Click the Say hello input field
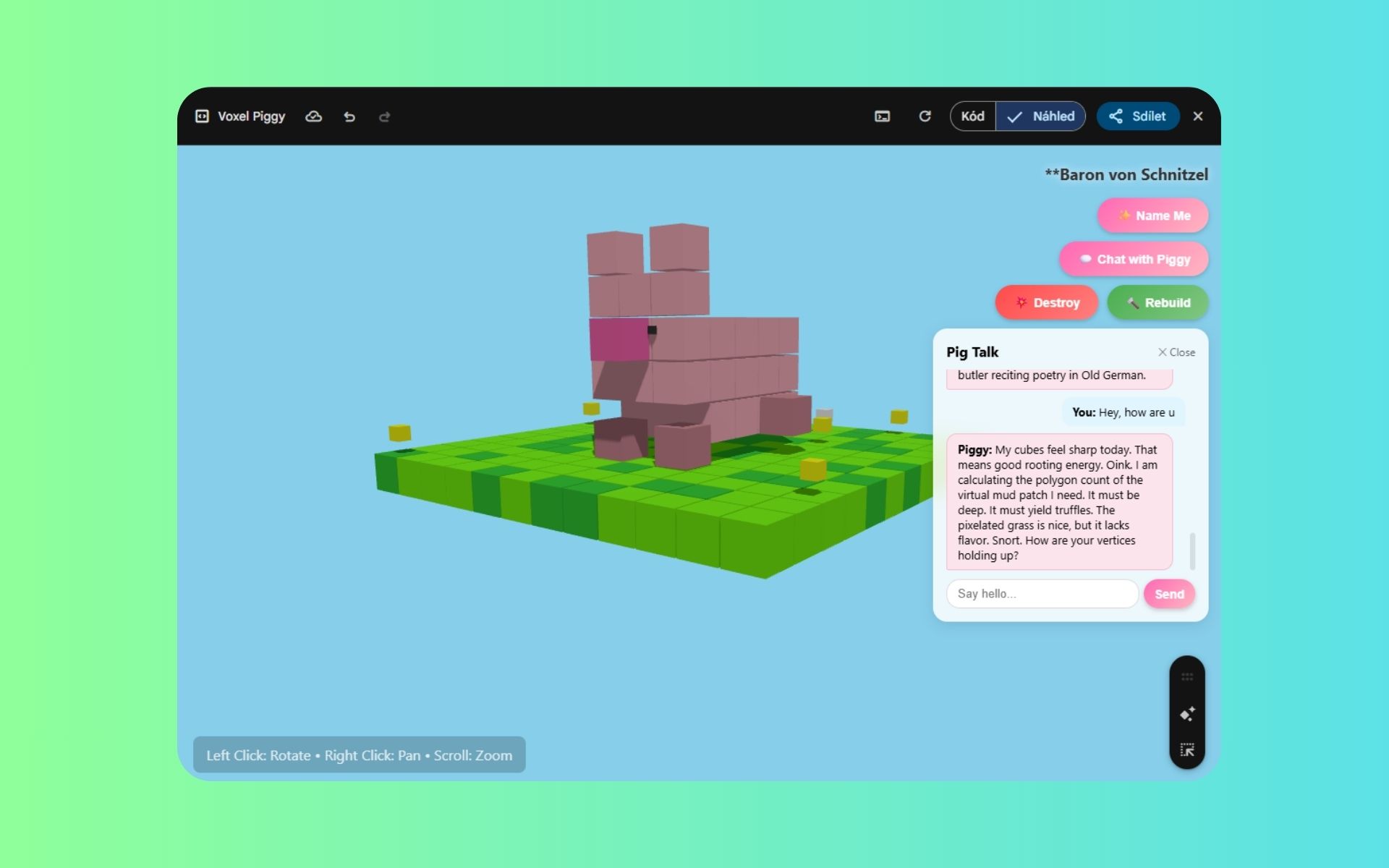1389x868 pixels. coord(1042,594)
